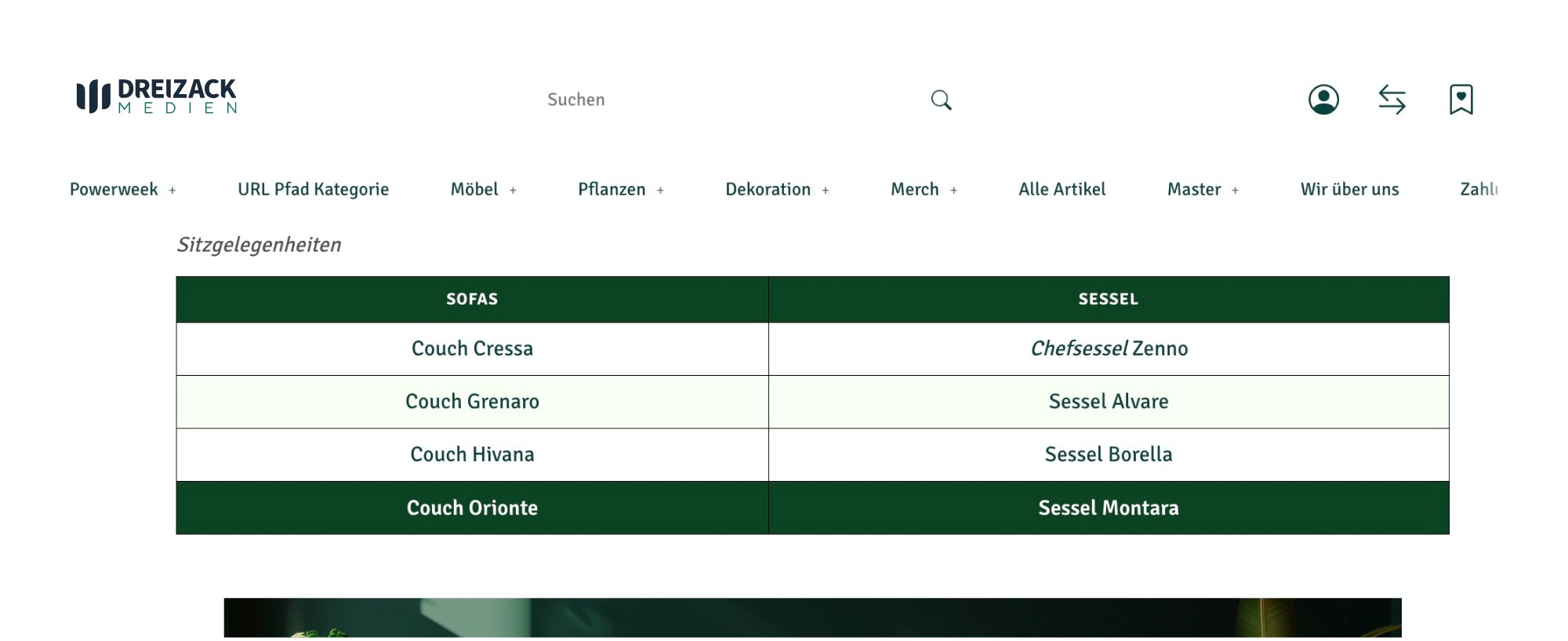Open the Powerweek menu item
The width and height of the screenshot is (1568, 641).
(x=114, y=189)
